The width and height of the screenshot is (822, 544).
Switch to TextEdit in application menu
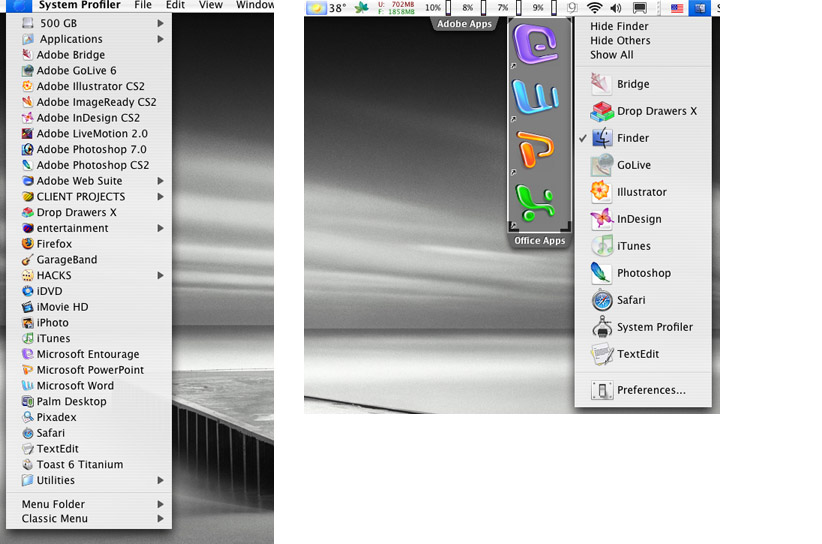(643, 354)
